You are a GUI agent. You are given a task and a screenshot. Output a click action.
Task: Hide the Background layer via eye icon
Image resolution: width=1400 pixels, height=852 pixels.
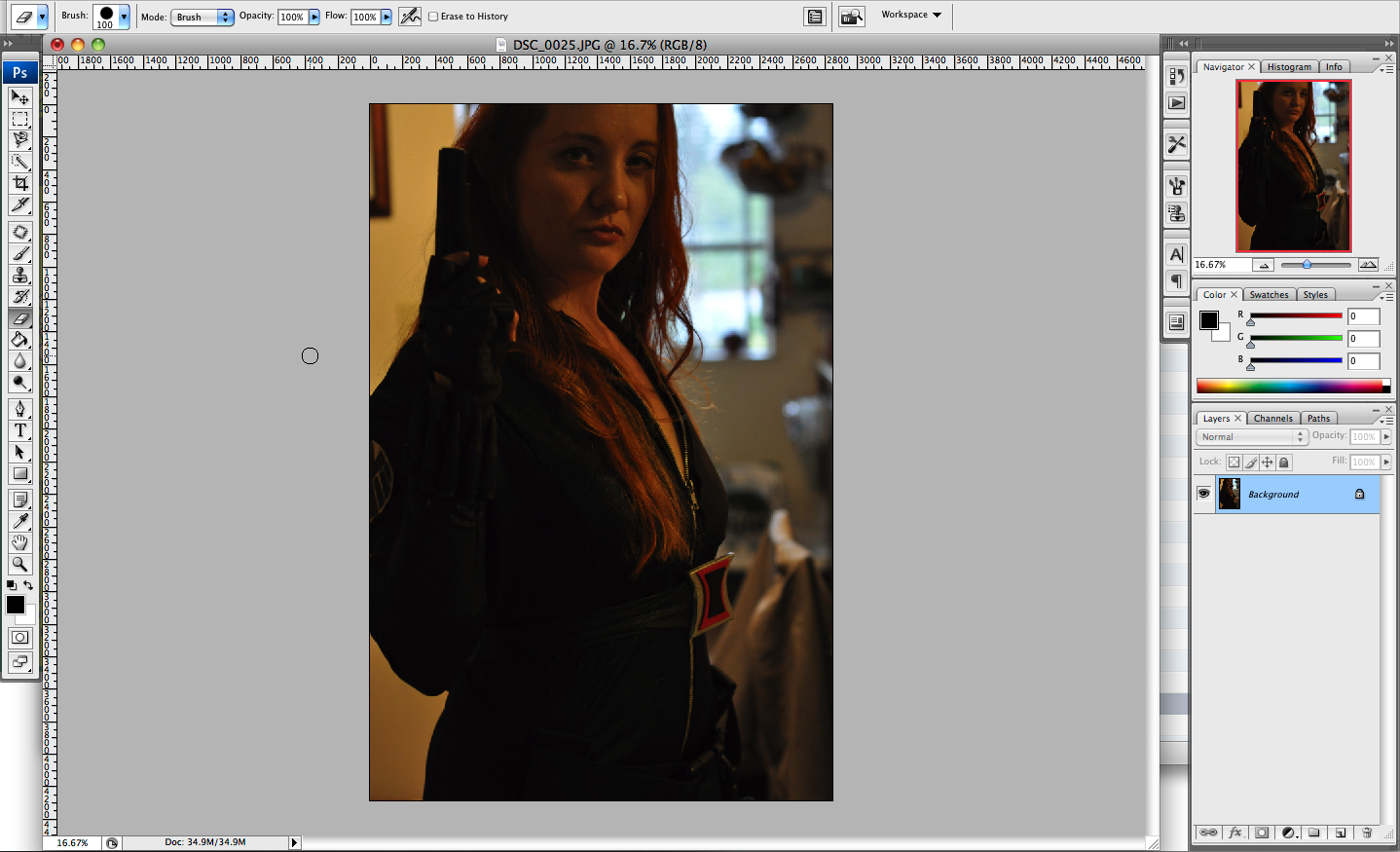tap(1204, 494)
